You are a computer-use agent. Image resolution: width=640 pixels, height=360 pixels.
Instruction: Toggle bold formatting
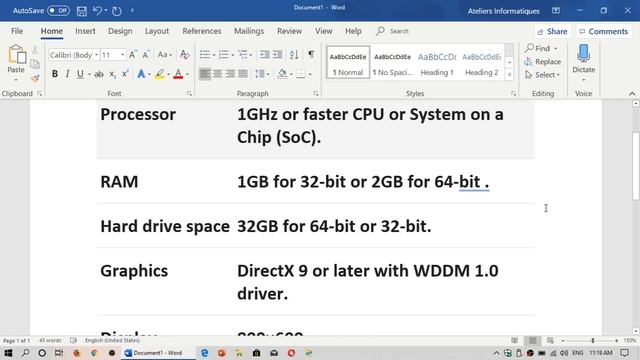click(x=55, y=74)
